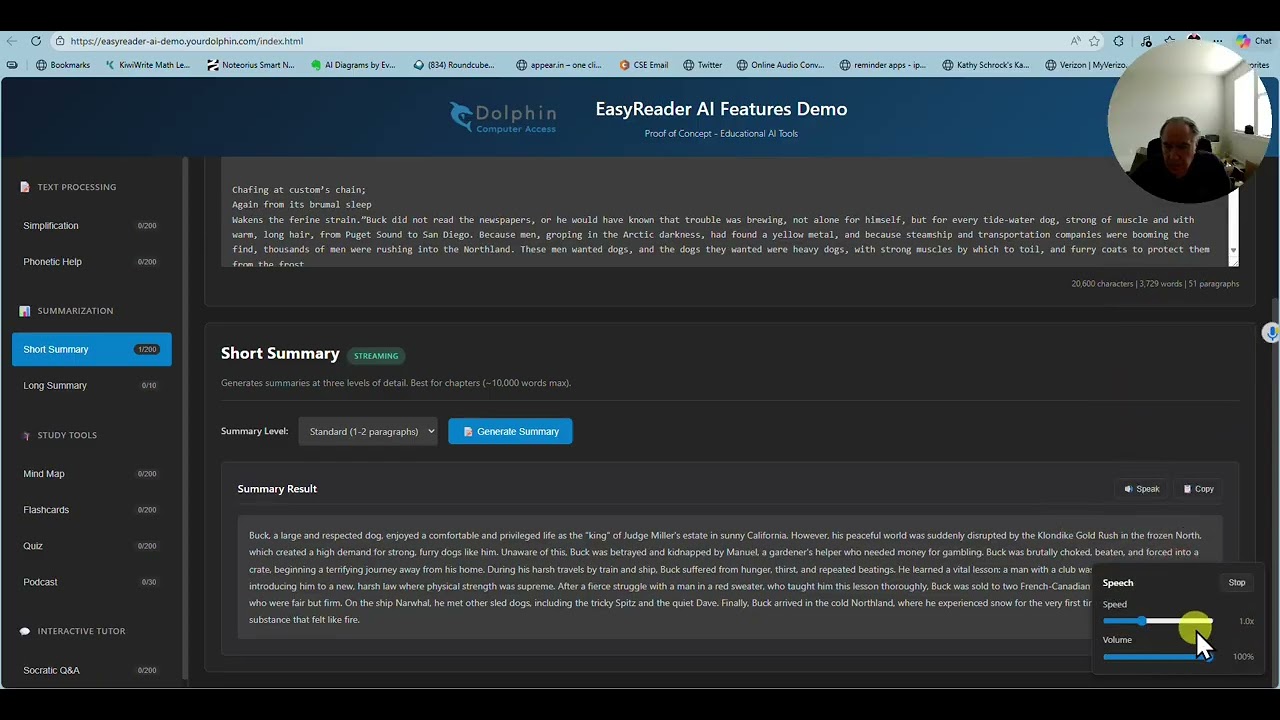Open the Copilot Chat button
The width and height of the screenshot is (1280, 720).
[x=1253, y=41]
